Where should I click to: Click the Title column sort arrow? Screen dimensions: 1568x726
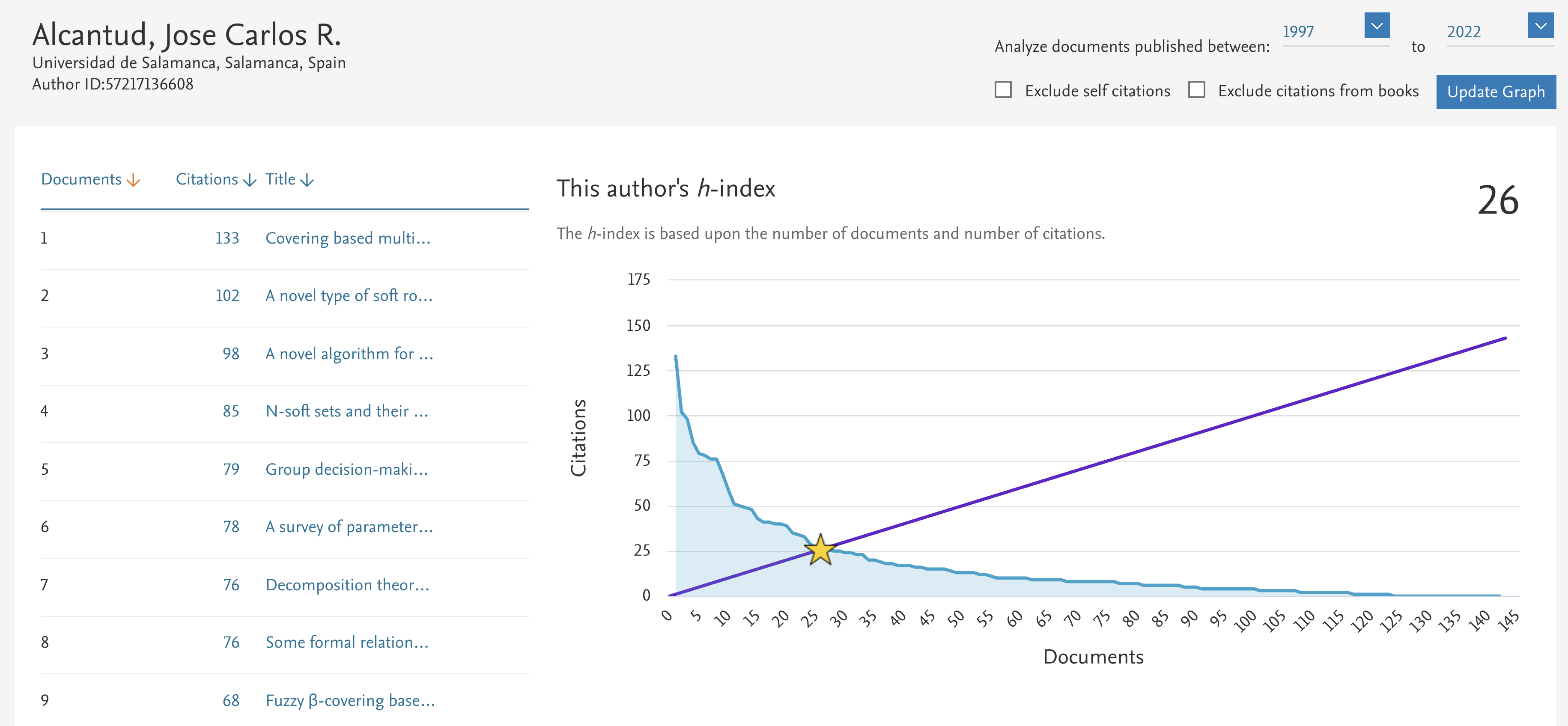point(307,180)
